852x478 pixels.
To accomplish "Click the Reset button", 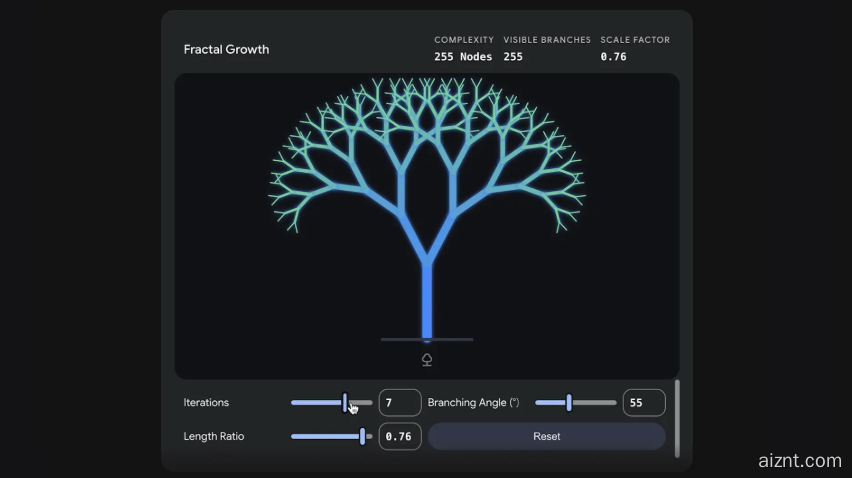I will [x=546, y=436].
